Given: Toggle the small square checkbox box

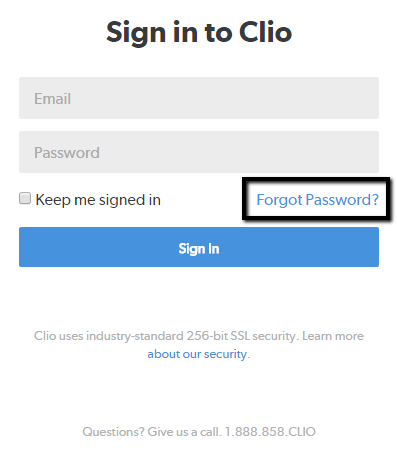Looking at the screenshot, I should 25,198.
